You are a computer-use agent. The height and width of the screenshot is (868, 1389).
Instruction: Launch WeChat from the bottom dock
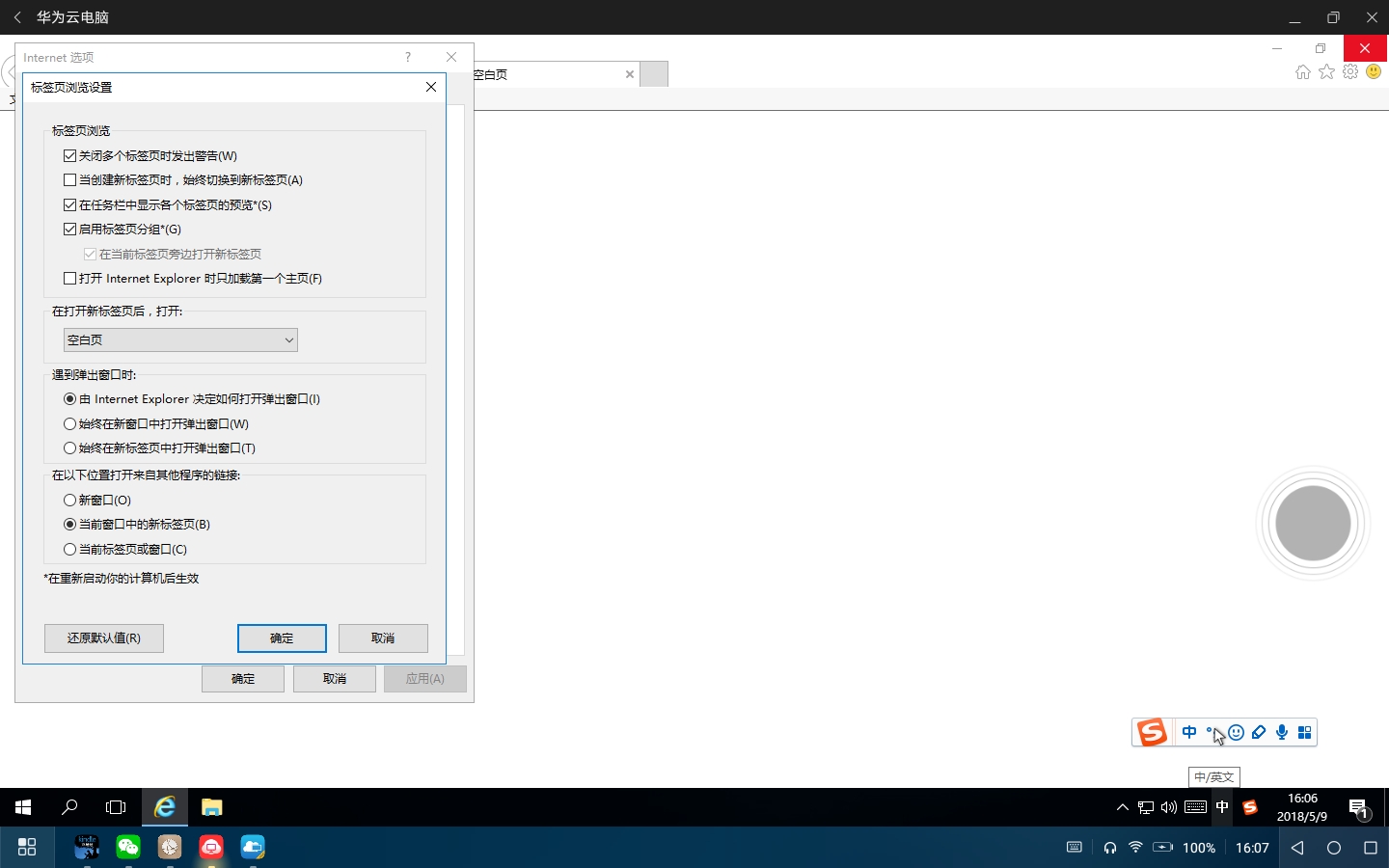pos(128,847)
